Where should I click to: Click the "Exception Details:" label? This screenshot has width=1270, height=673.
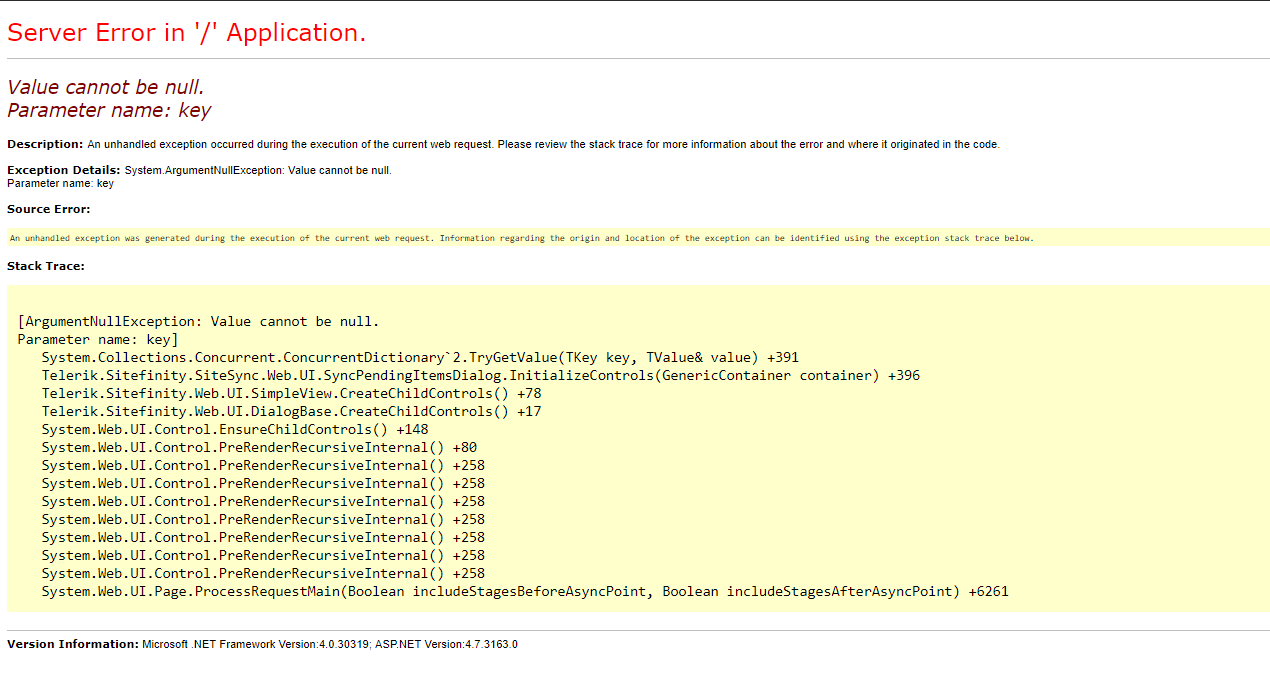64,170
